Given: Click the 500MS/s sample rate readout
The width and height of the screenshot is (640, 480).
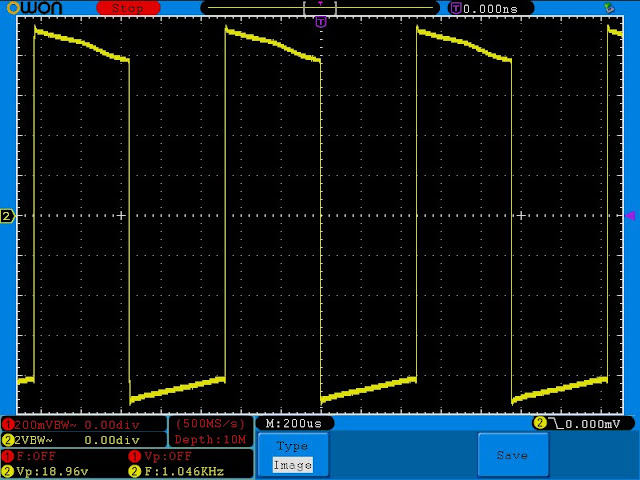Looking at the screenshot, I should coord(211,424).
